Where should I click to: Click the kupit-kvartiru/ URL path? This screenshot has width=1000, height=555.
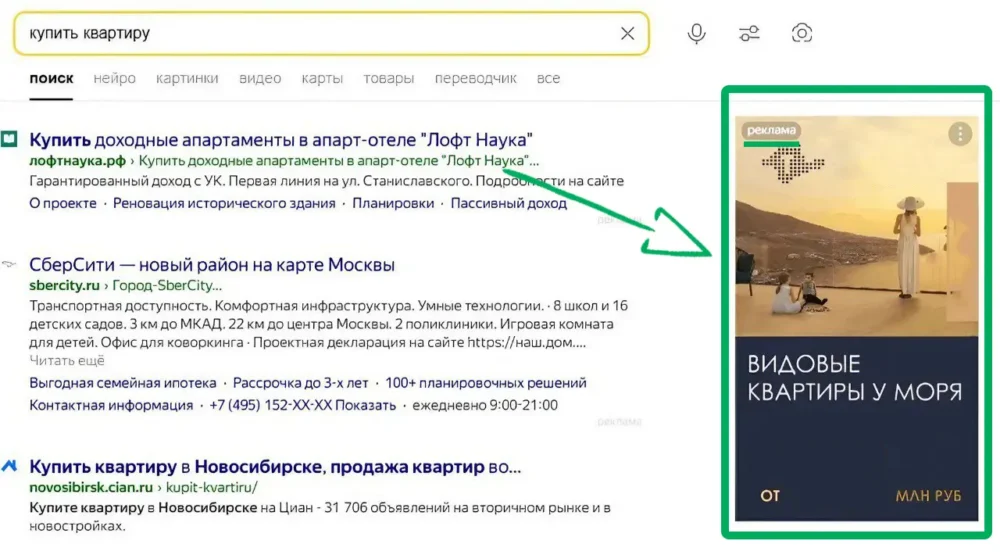click(212, 487)
